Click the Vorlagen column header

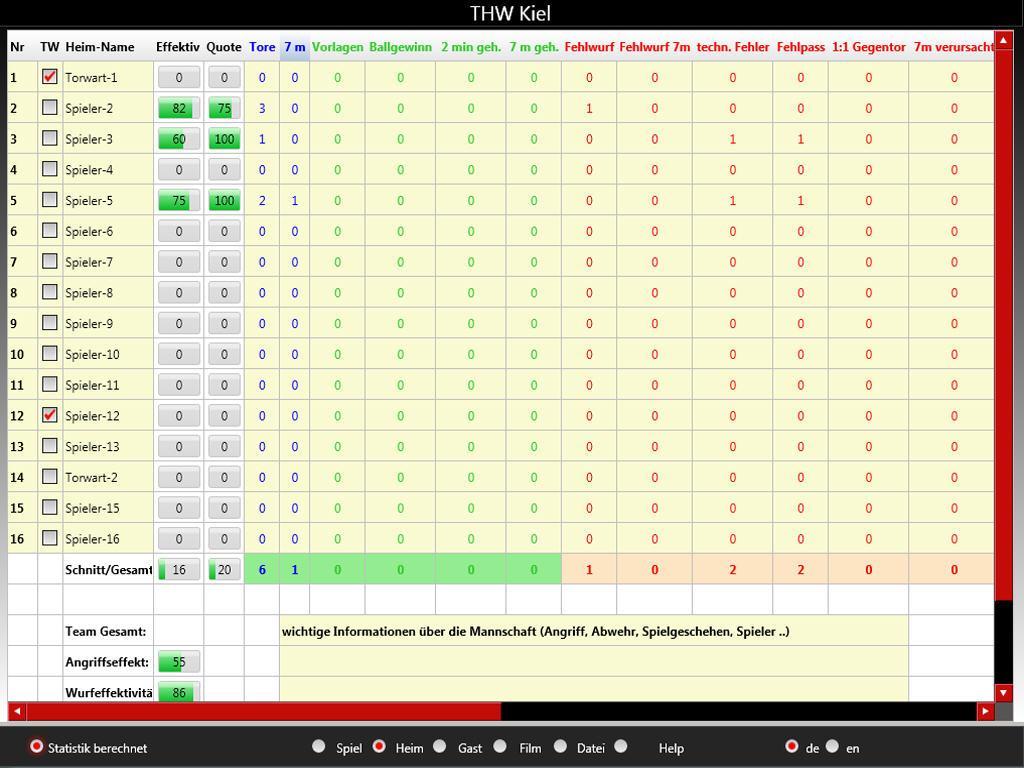[x=337, y=47]
